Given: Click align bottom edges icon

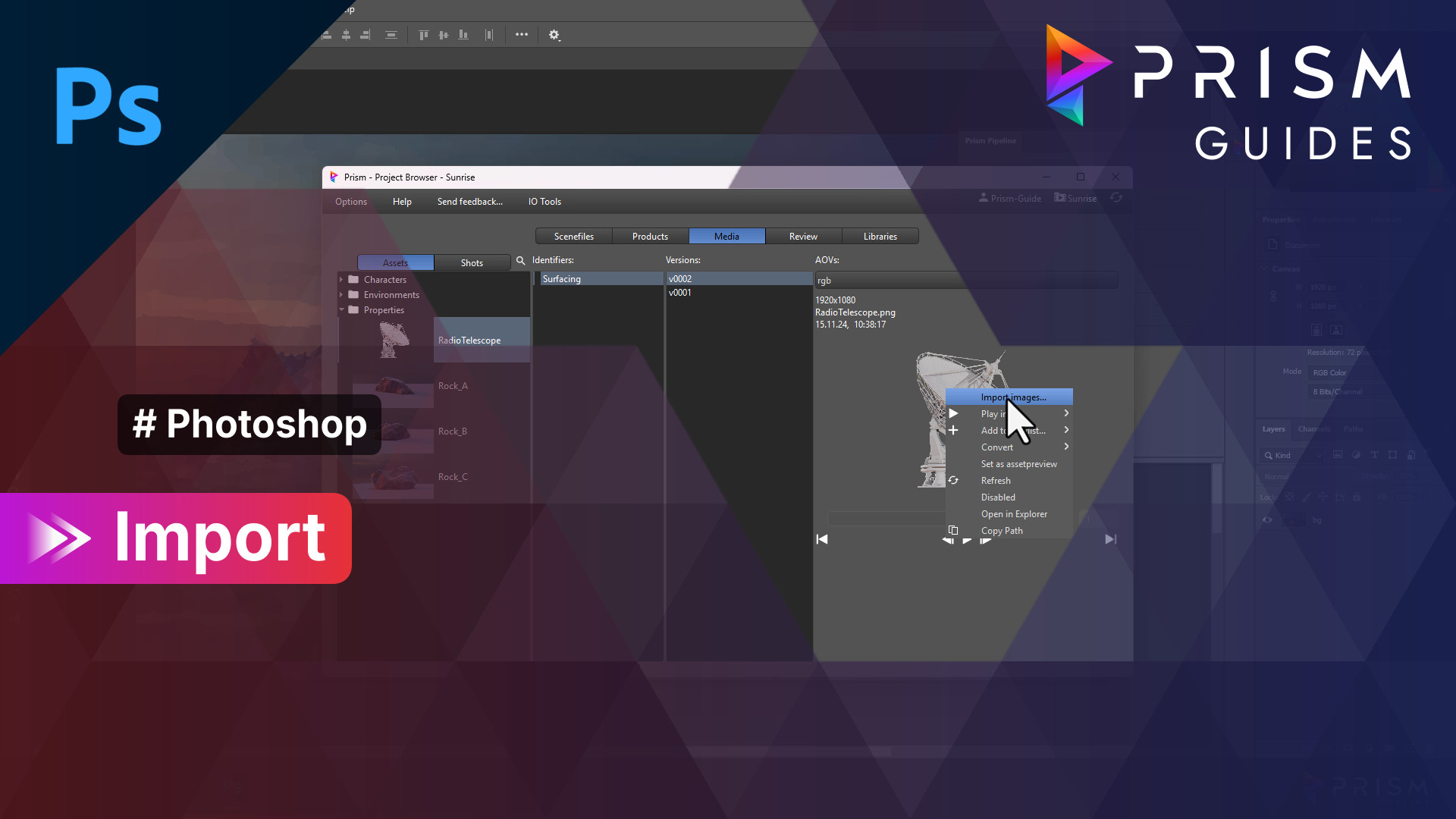Looking at the screenshot, I should pos(463,35).
